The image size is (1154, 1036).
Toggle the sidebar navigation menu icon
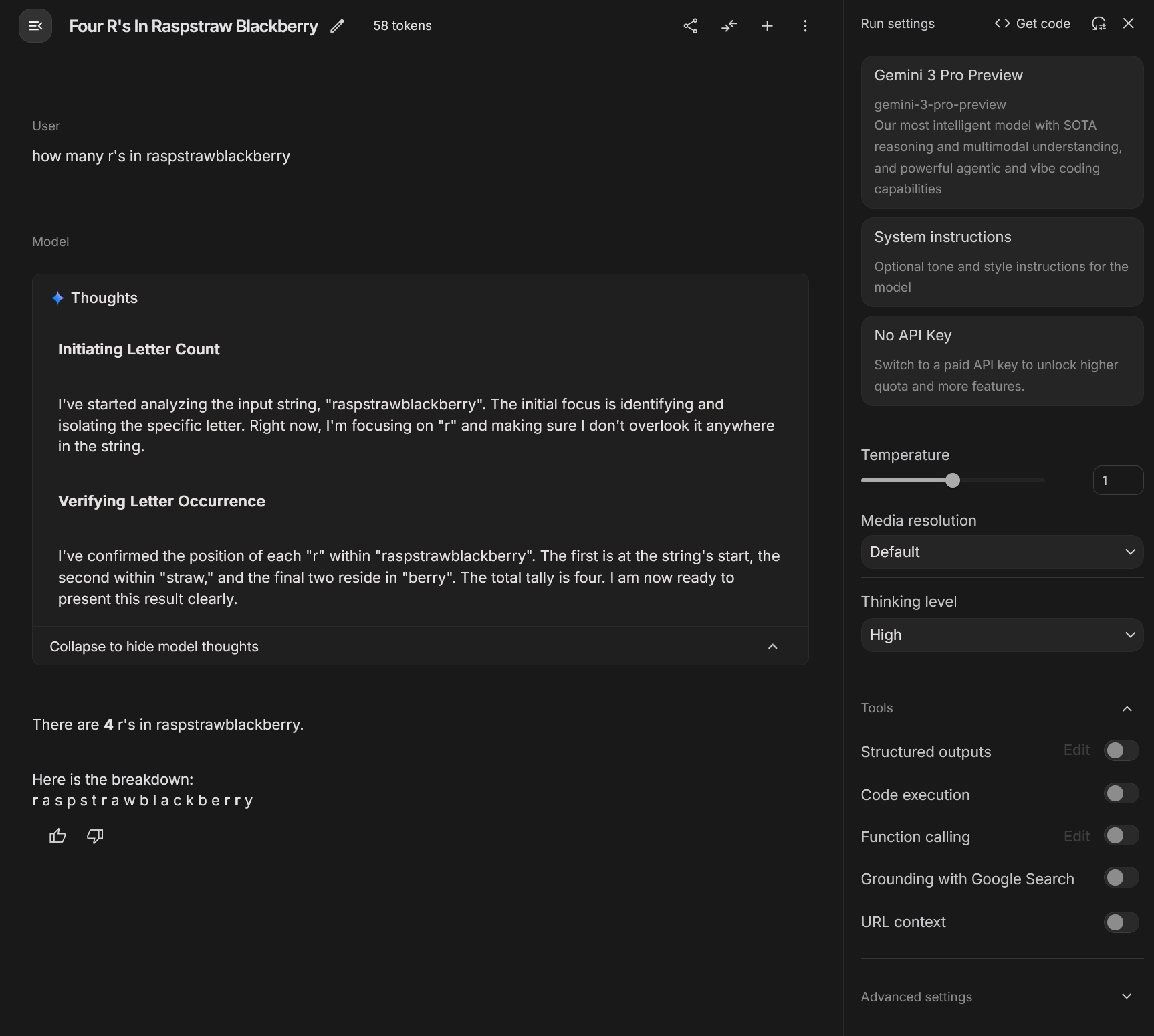tap(35, 26)
